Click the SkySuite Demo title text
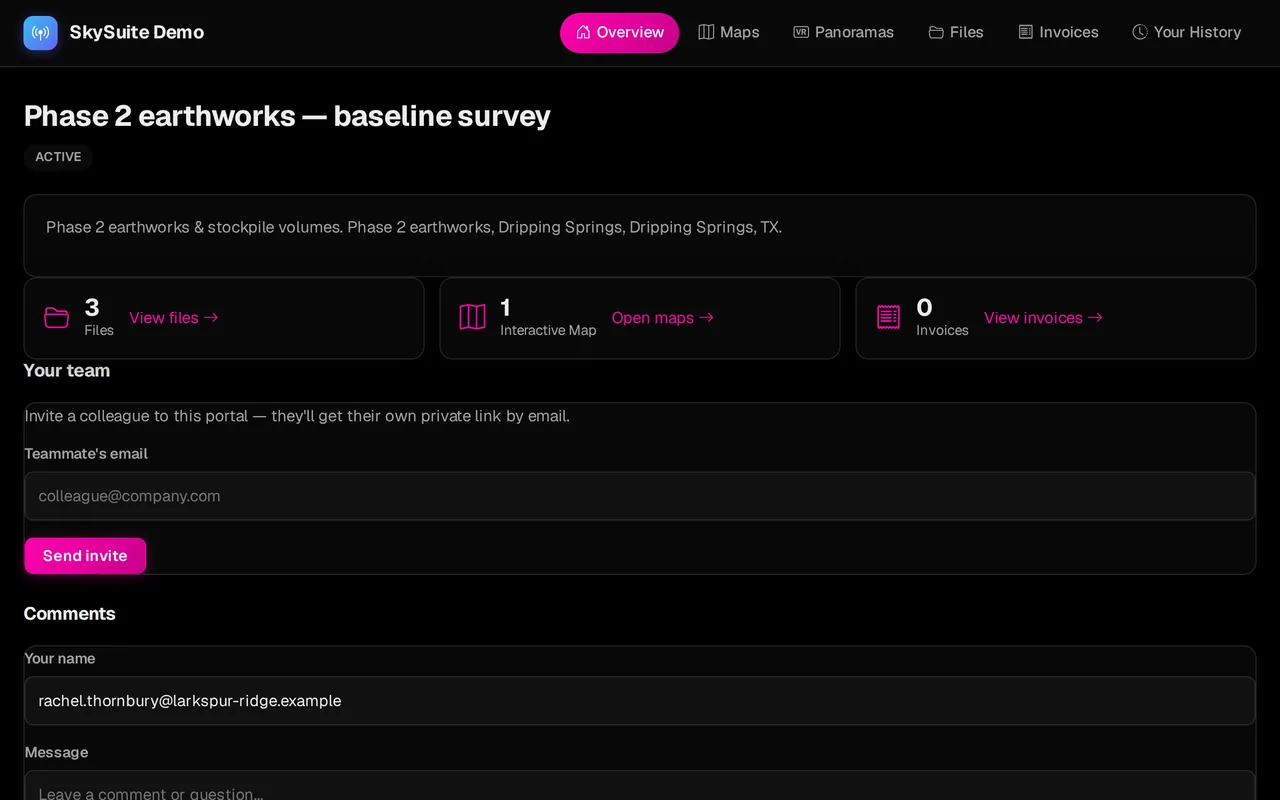The height and width of the screenshot is (800, 1280). tap(137, 33)
